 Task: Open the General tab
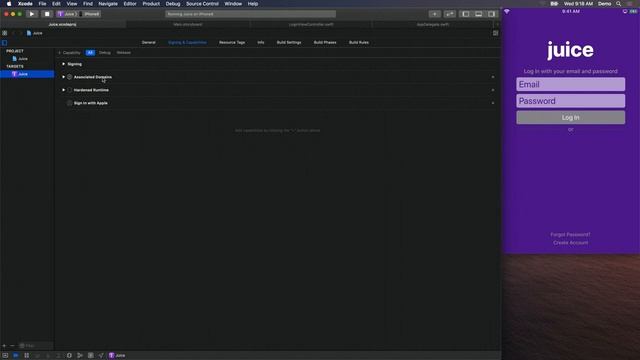pos(149,42)
